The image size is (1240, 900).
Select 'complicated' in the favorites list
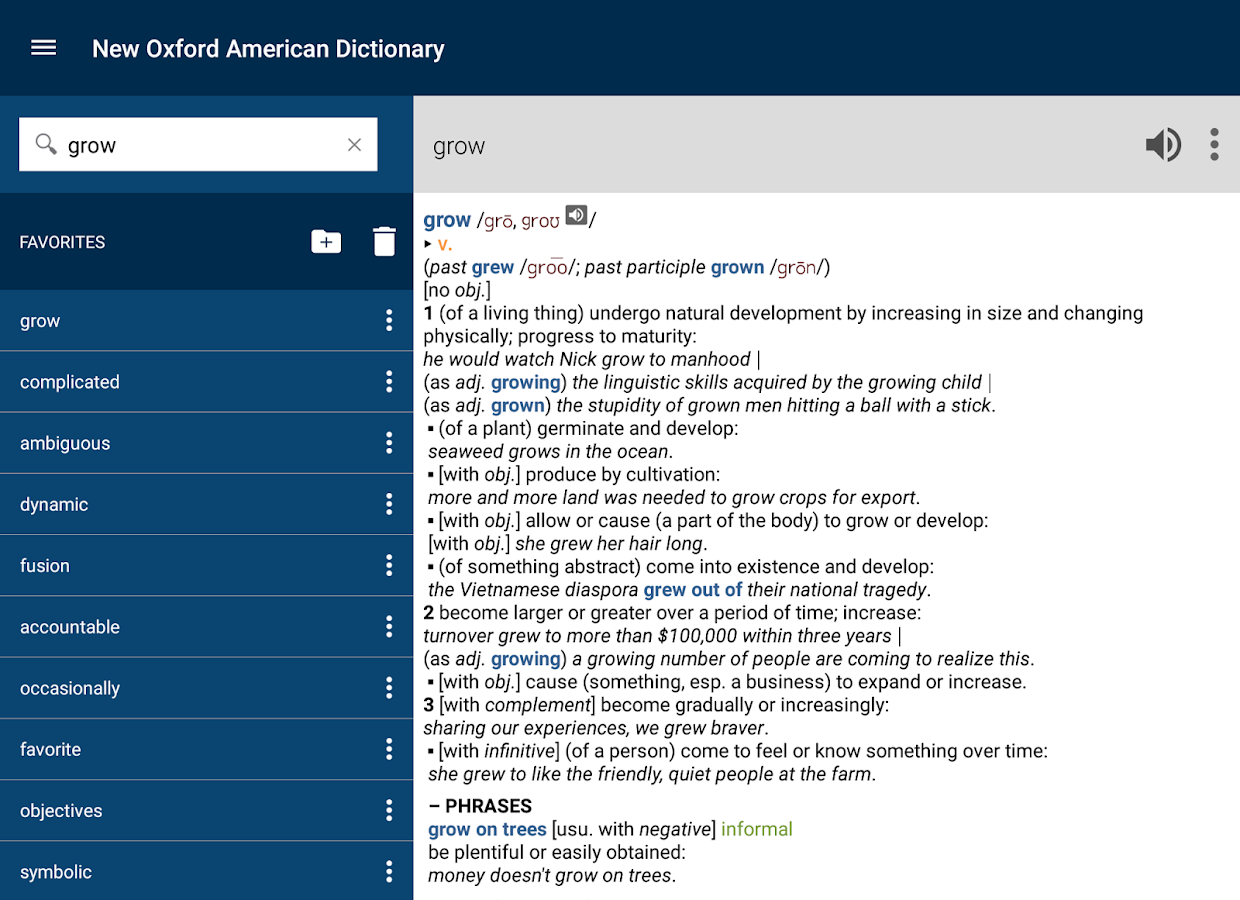pyautogui.click(x=206, y=382)
